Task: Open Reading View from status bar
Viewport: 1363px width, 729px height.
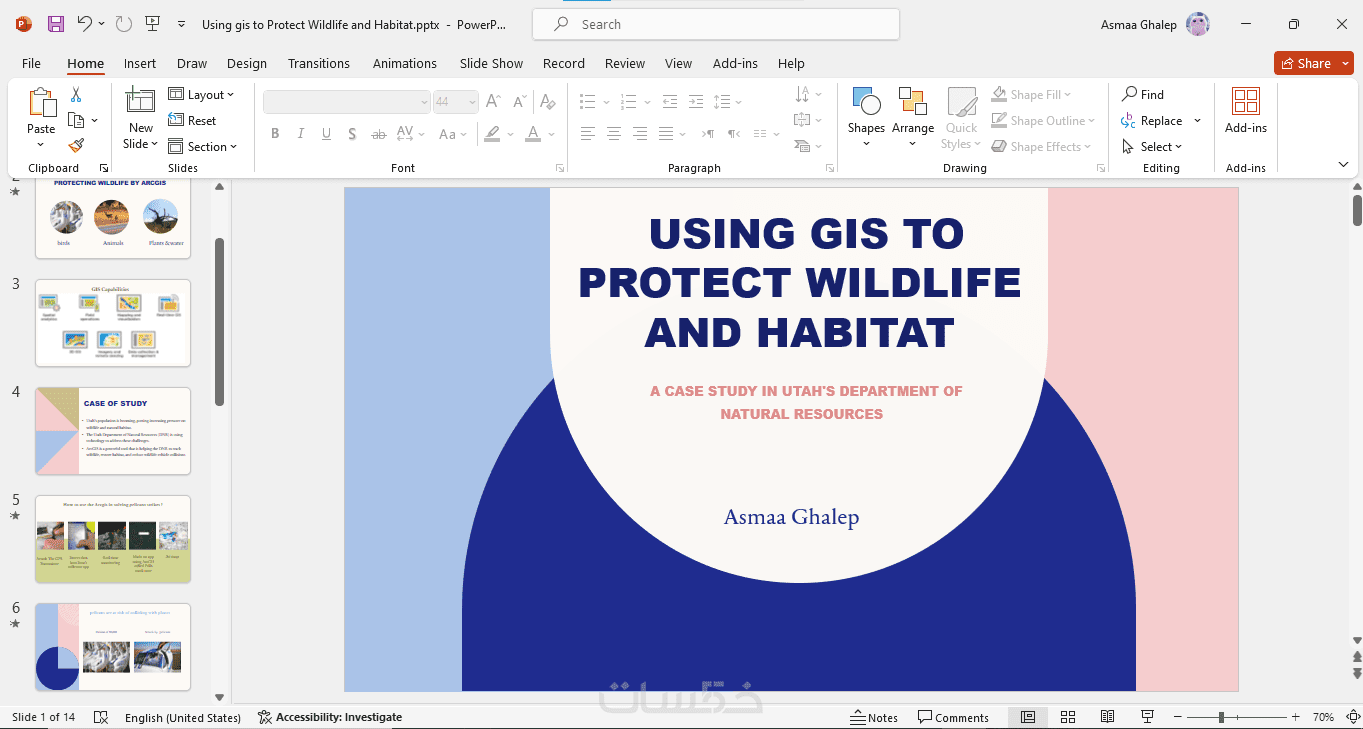Action: click(x=1107, y=717)
